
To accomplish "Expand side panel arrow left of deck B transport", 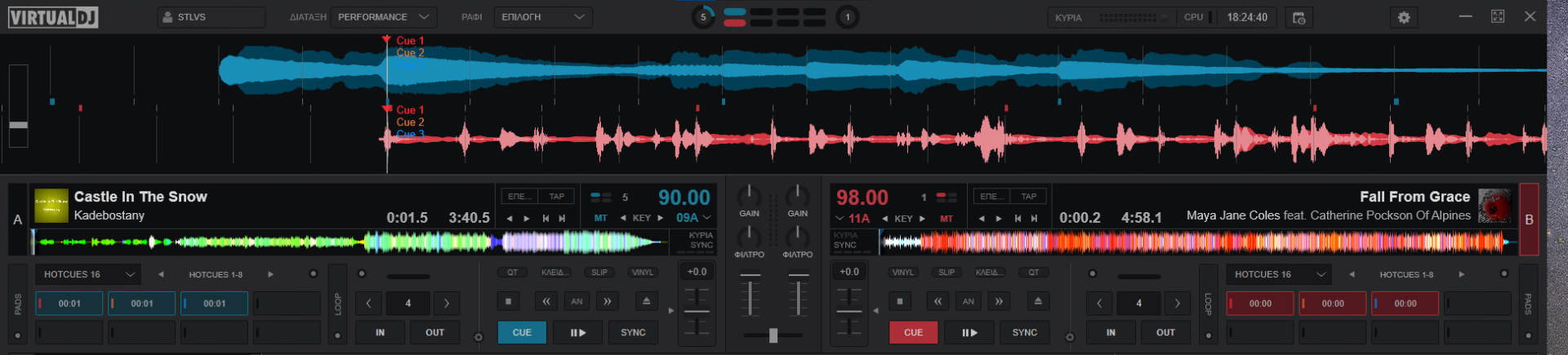I will (875, 310).
